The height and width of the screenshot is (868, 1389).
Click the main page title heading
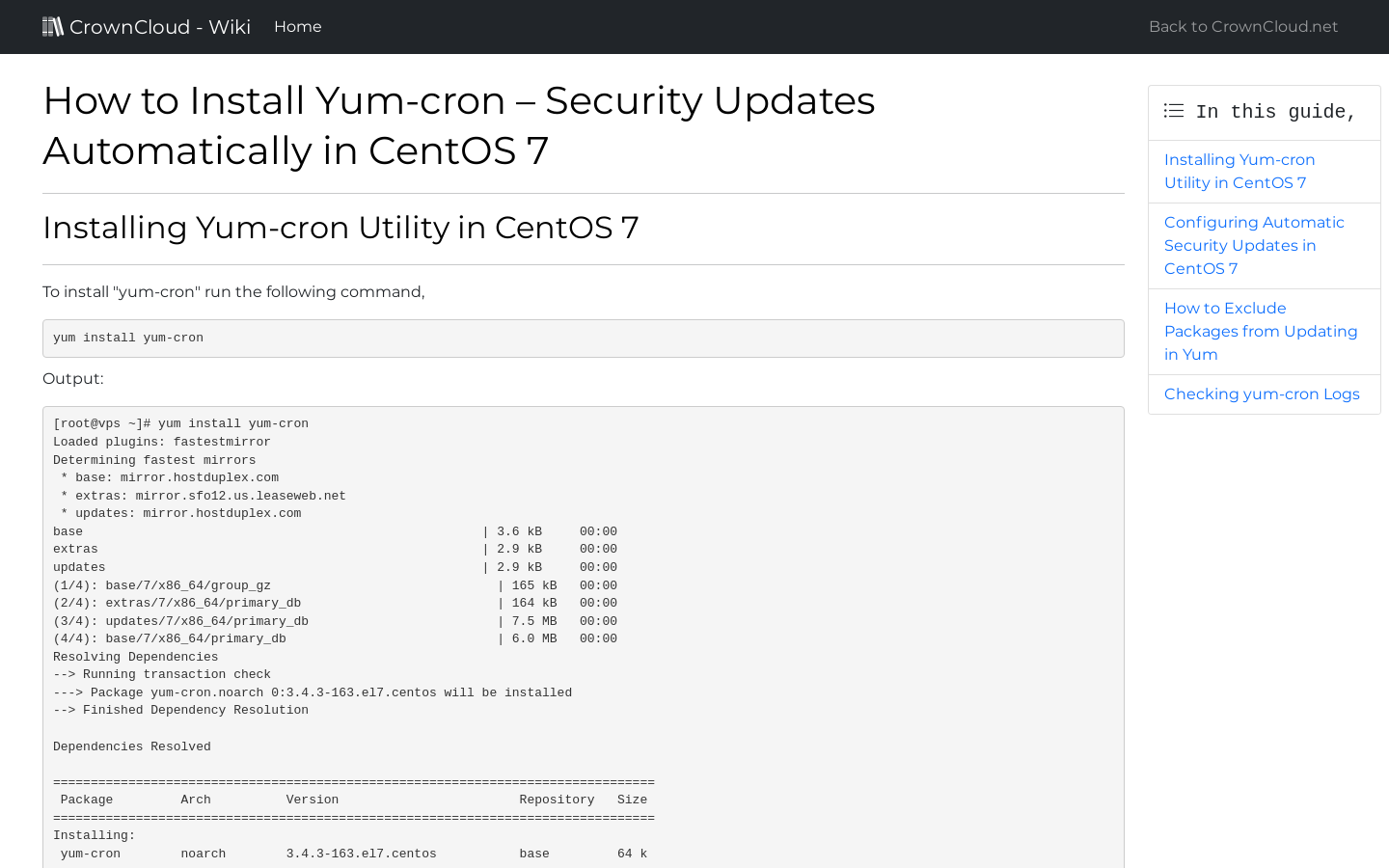pos(459,125)
